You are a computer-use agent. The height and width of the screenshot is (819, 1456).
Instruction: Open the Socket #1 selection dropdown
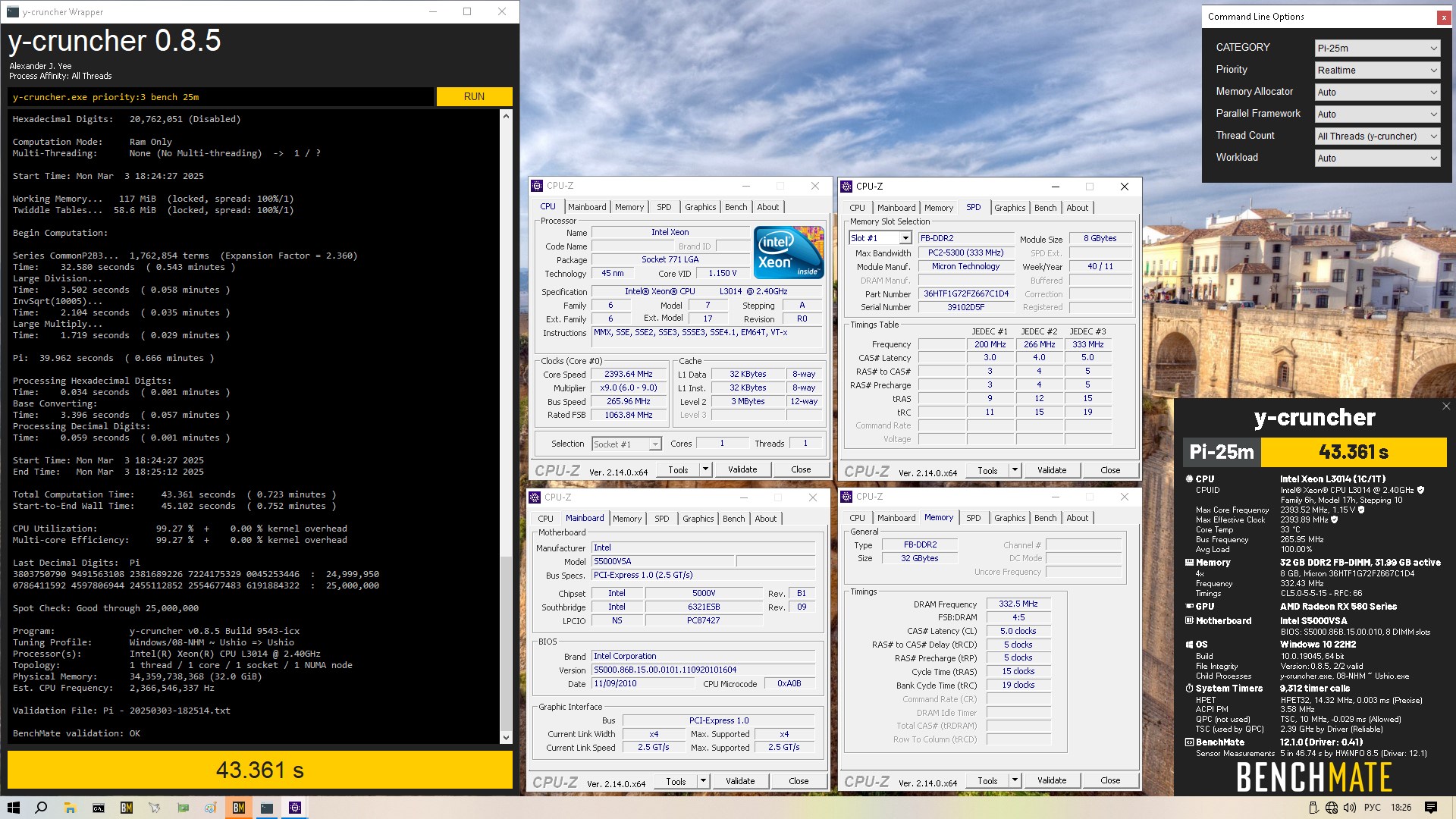click(626, 444)
